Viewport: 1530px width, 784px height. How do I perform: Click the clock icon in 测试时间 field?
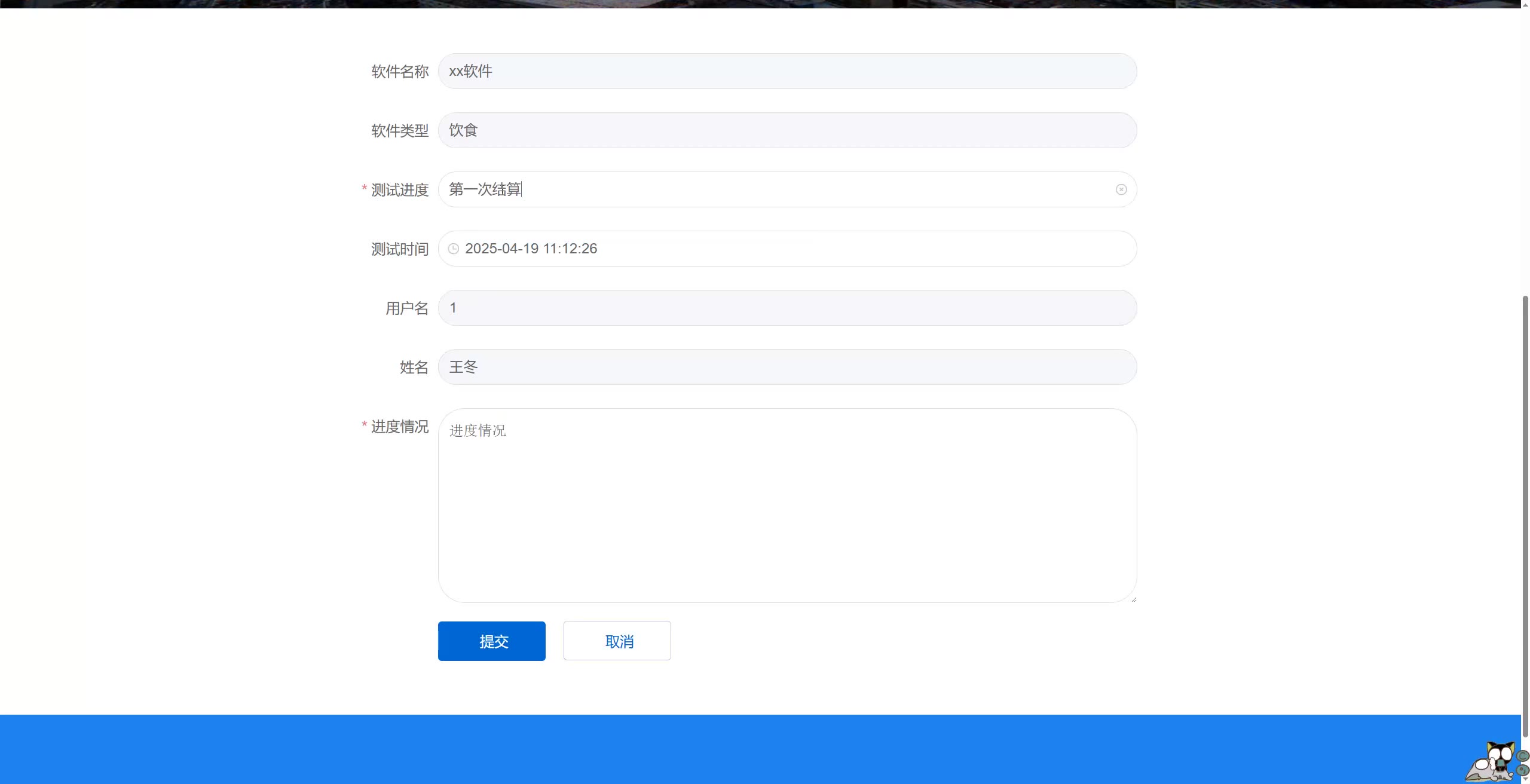click(454, 249)
